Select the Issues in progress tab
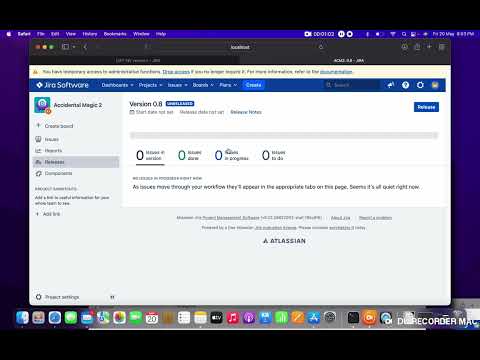The image size is (480, 360). point(232,155)
